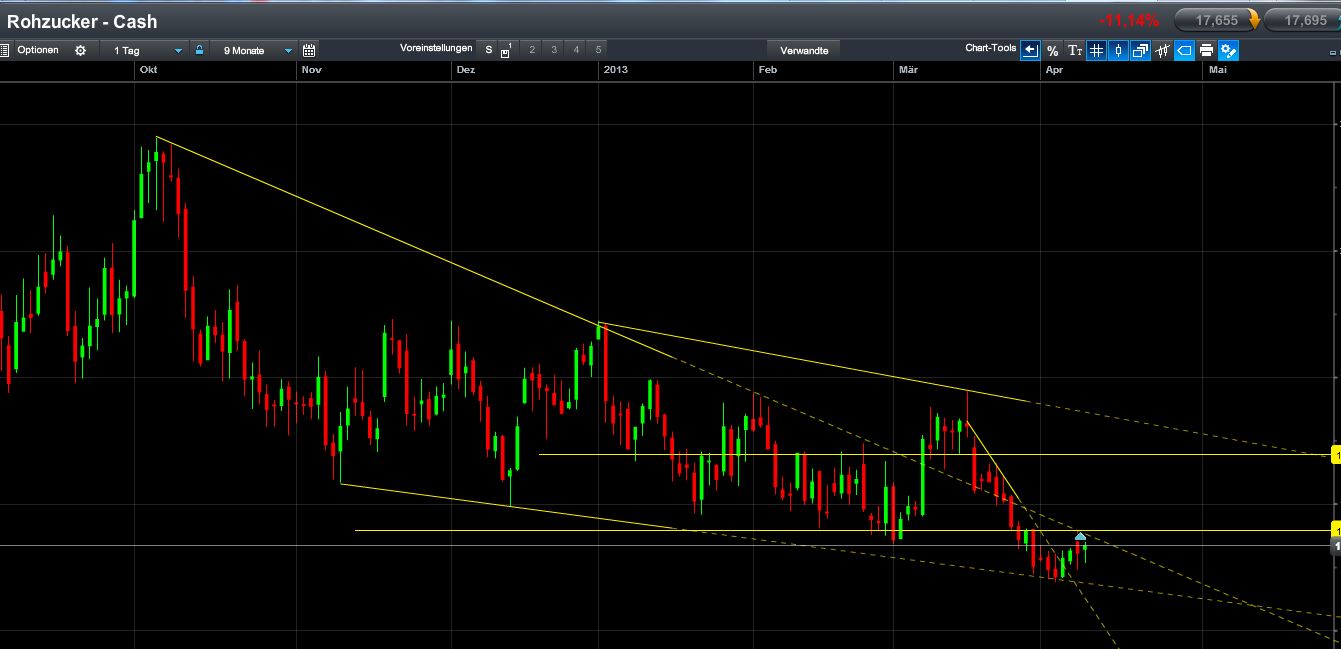The height and width of the screenshot is (649, 1341).
Task: Open the Voreinstellungen menu
Action: tap(436, 47)
